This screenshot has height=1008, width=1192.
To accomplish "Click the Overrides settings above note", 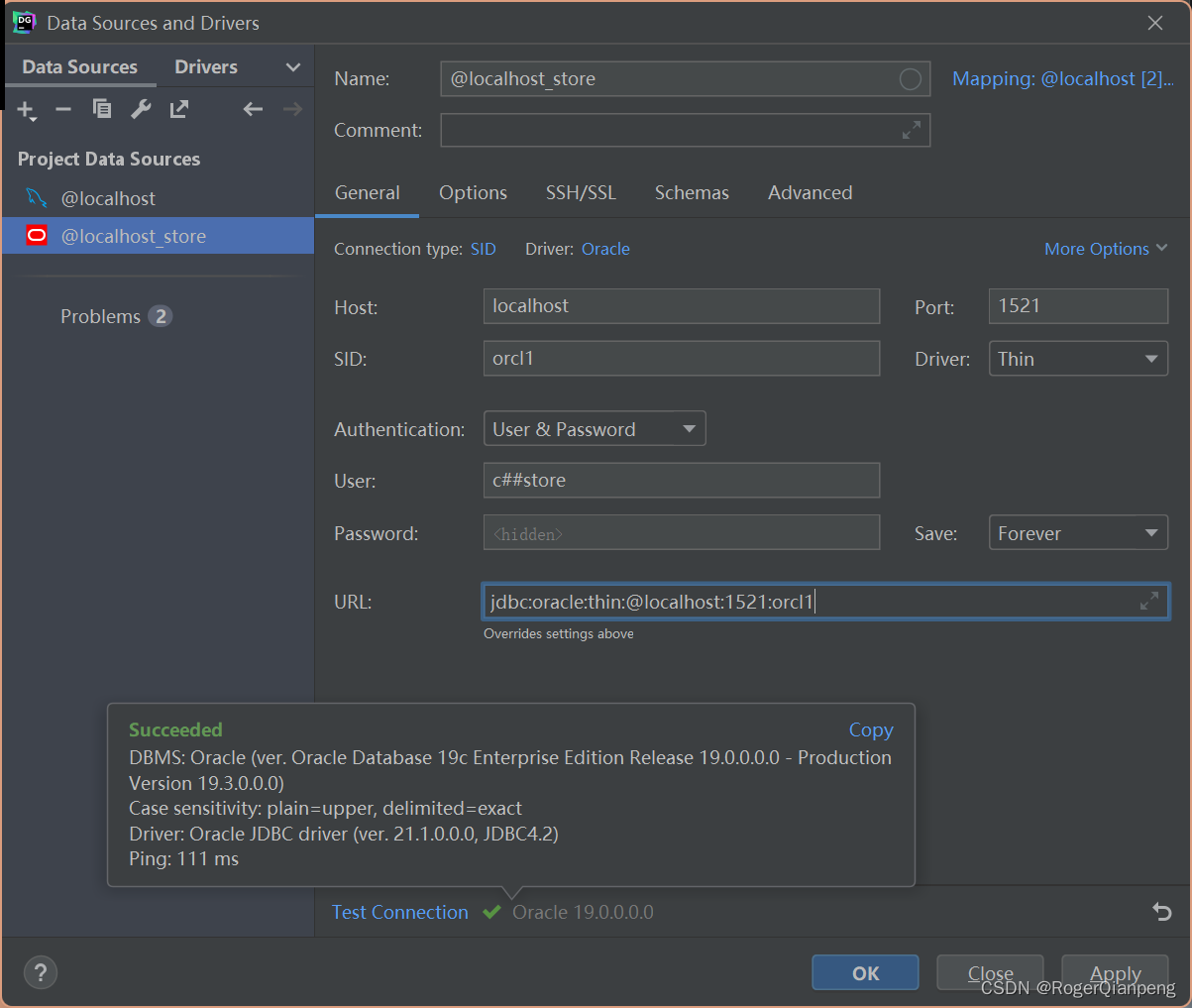I will tap(559, 634).
